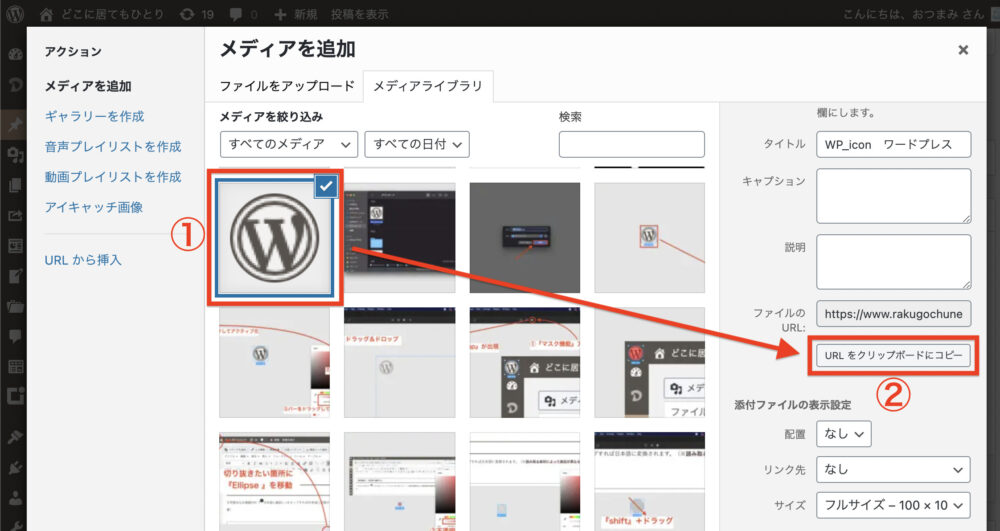Image resolution: width=1000 pixels, height=531 pixels.
Task: Open the Plugins plug icon in sidebar
Action: (x=15, y=468)
